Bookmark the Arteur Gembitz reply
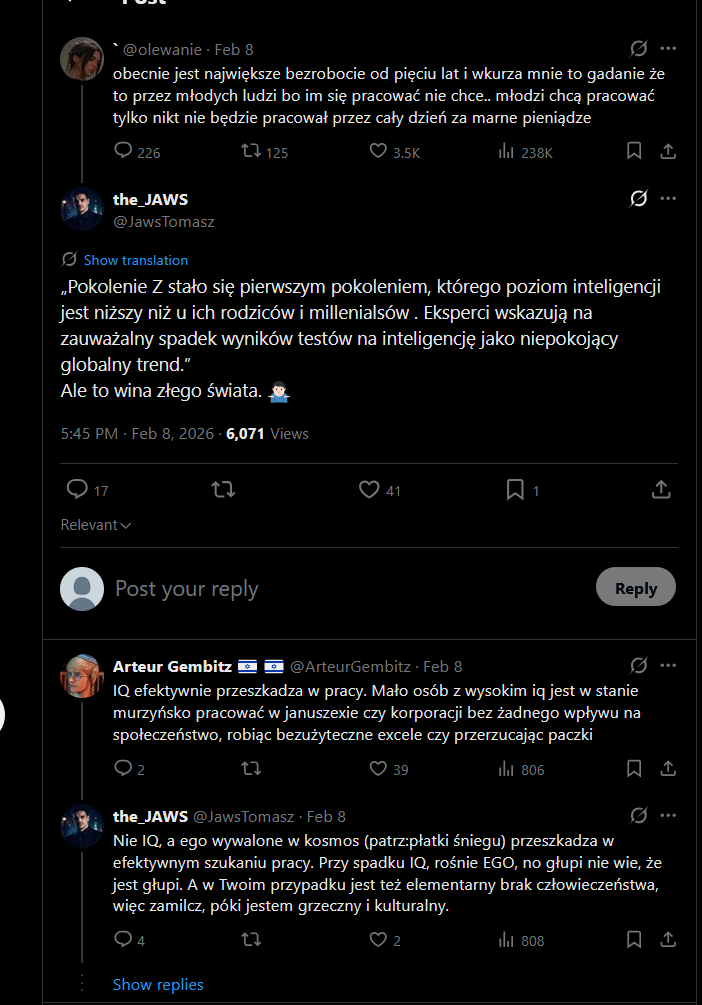Image resolution: width=702 pixels, height=1005 pixels. point(634,769)
